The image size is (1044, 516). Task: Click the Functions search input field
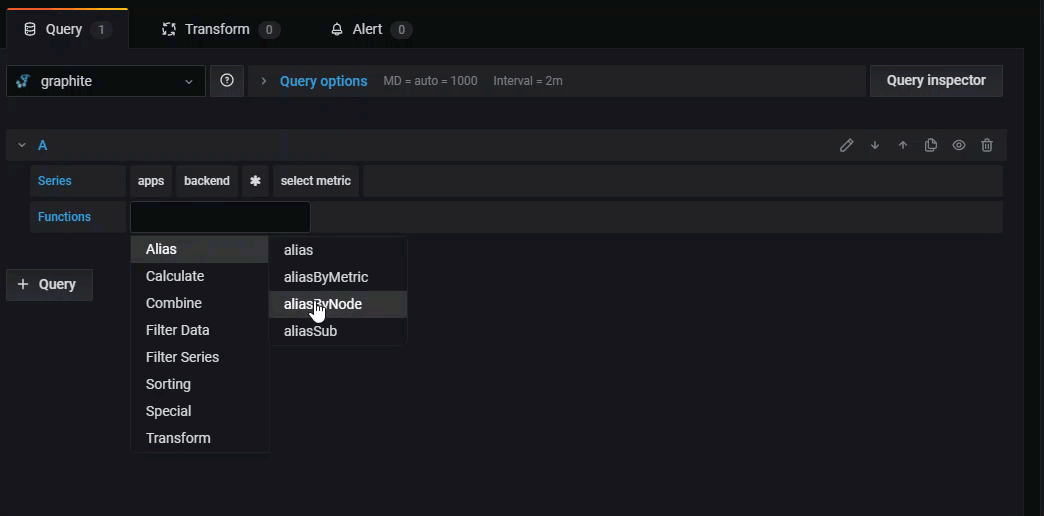(220, 217)
